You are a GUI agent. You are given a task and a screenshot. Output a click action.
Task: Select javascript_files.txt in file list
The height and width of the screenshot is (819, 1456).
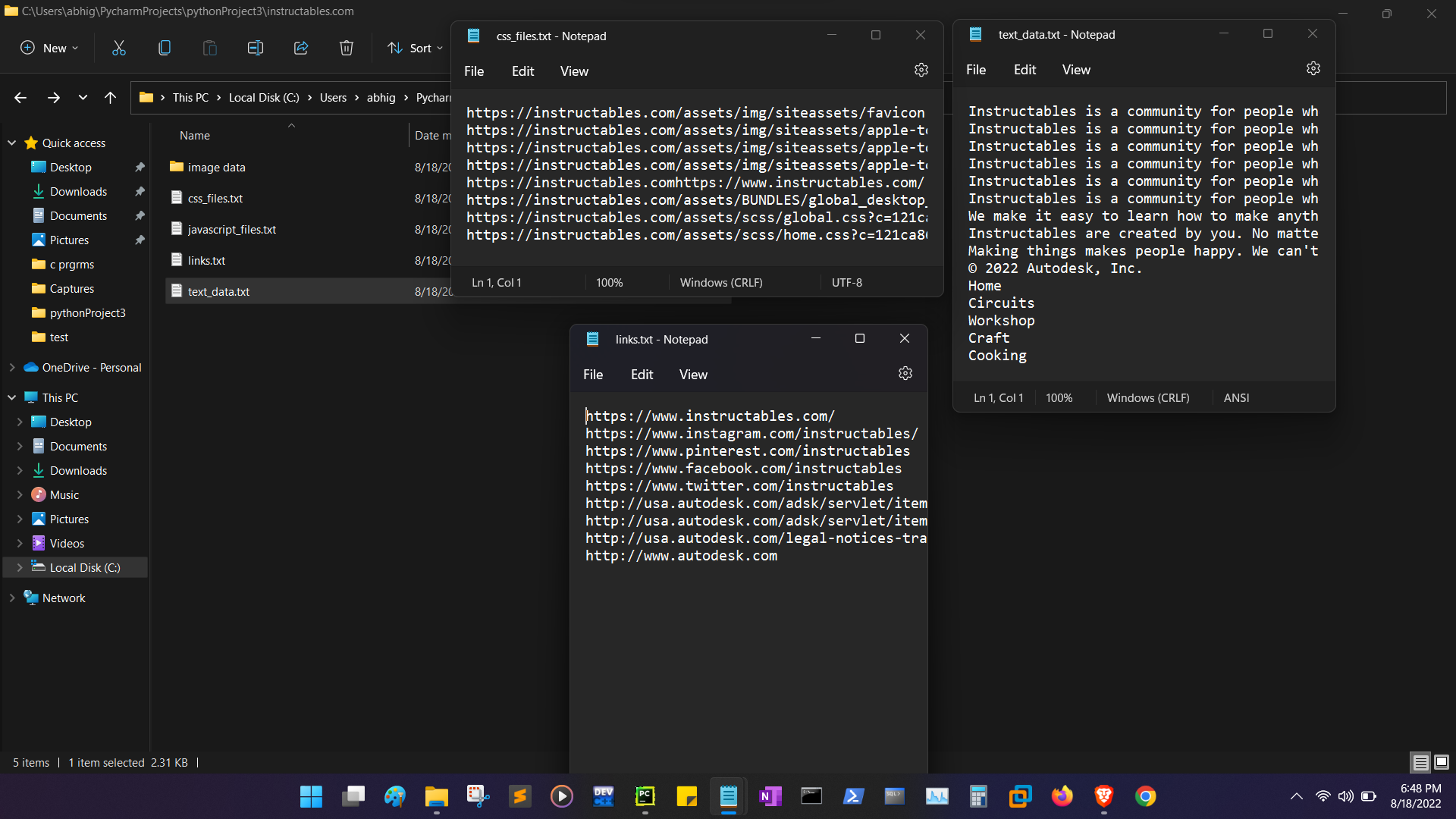[x=231, y=229]
